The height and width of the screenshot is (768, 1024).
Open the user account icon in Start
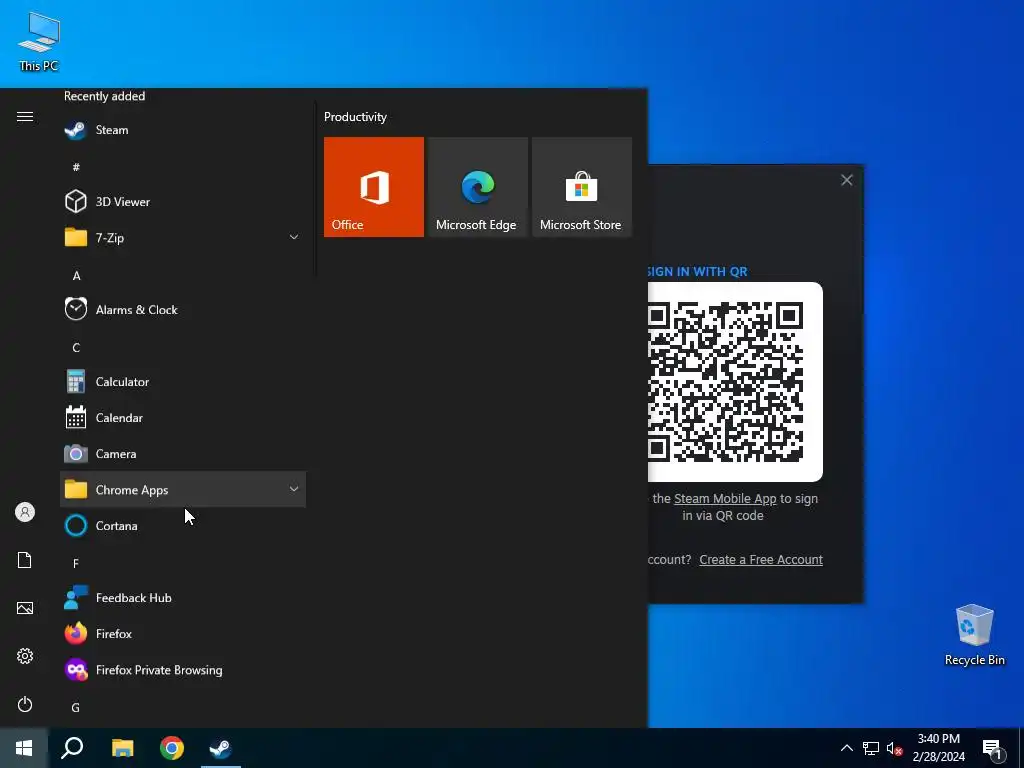[x=25, y=512]
